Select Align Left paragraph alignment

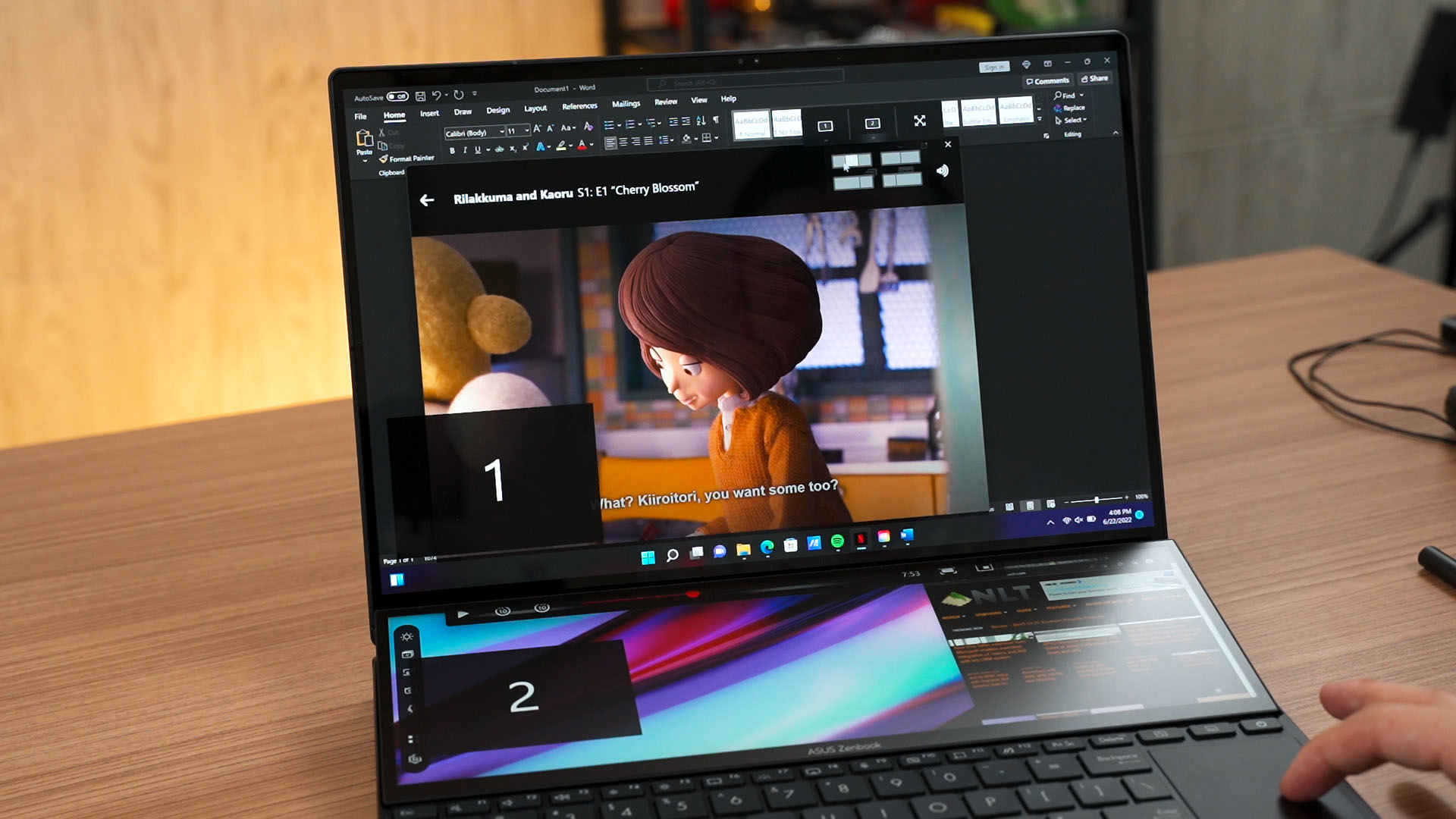[610, 143]
